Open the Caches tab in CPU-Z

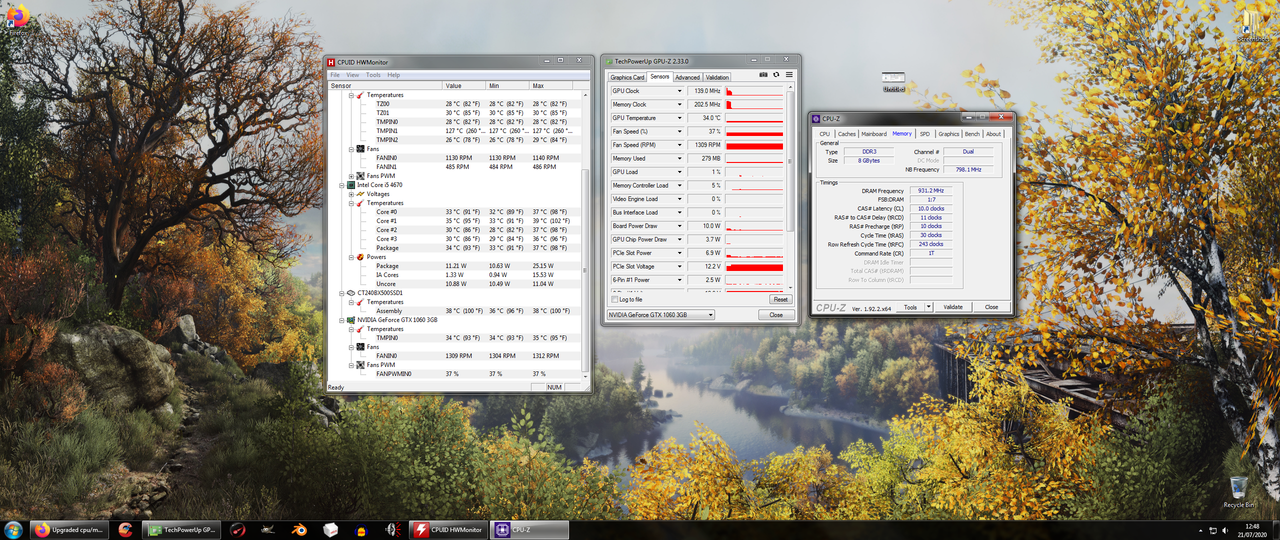click(846, 134)
